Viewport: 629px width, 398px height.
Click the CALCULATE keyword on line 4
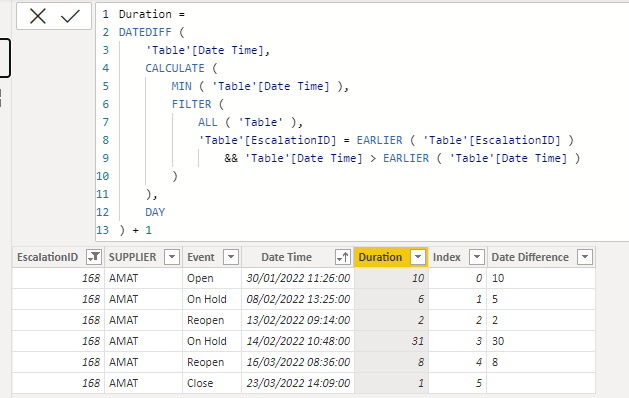pyautogui.click(x=175, y=68)
